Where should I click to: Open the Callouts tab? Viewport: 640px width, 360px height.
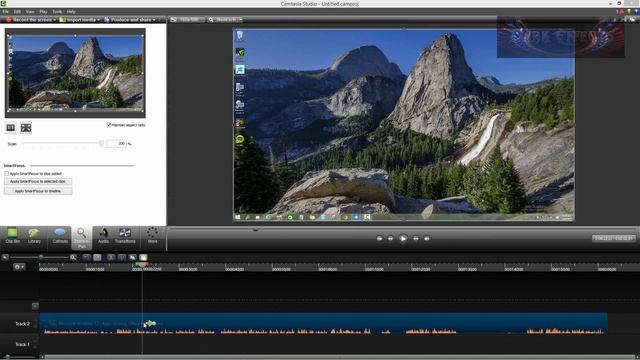point(60,236)
